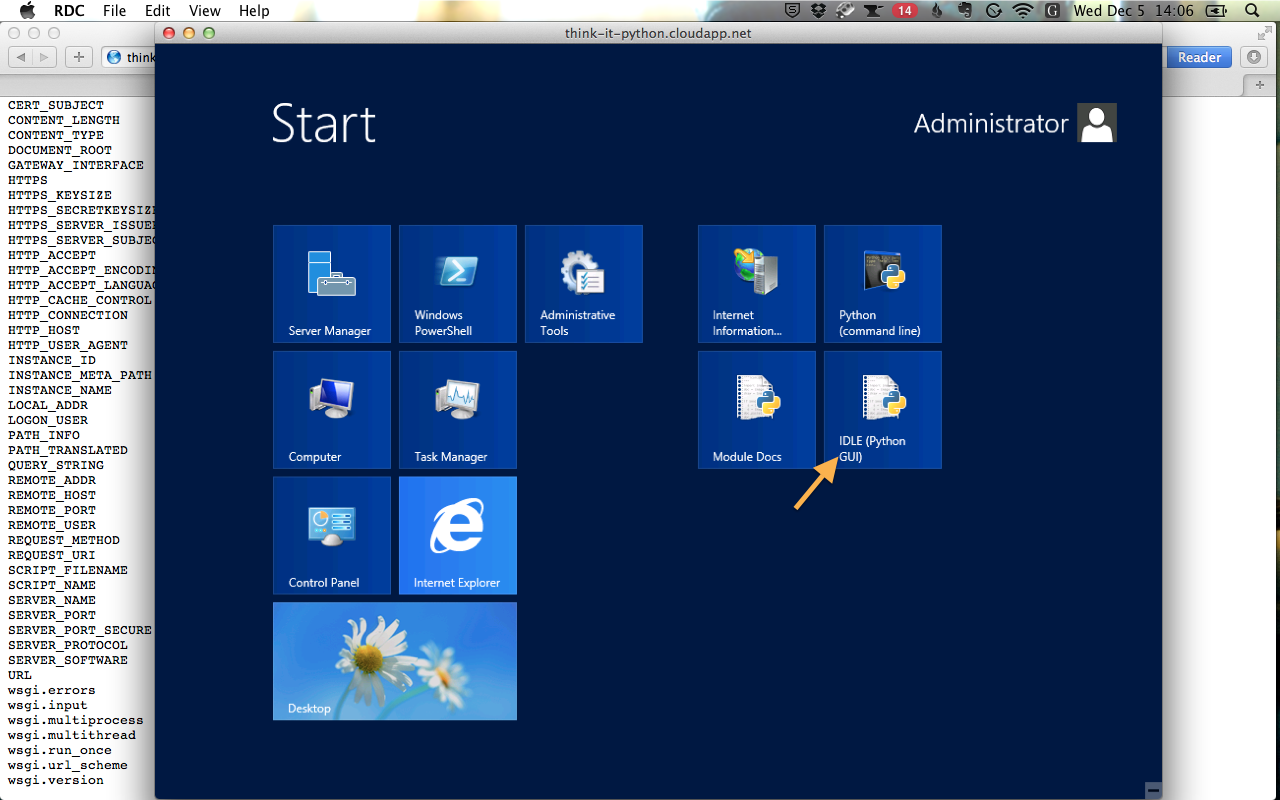
Task: Click the zoom-out minus button on Start screen
Action: (1153, 789)
